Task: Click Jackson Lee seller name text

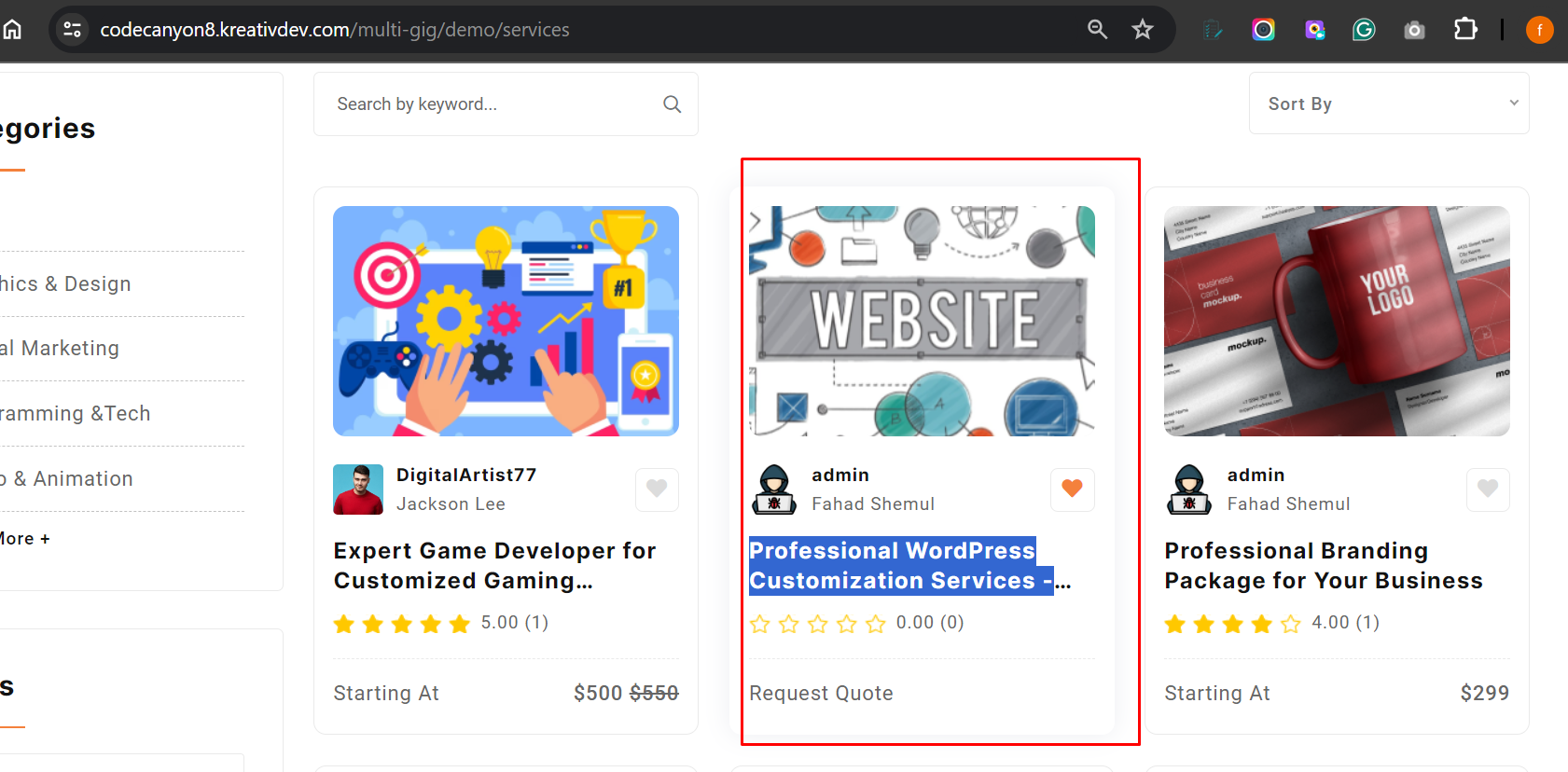Action: click(451, 503)
